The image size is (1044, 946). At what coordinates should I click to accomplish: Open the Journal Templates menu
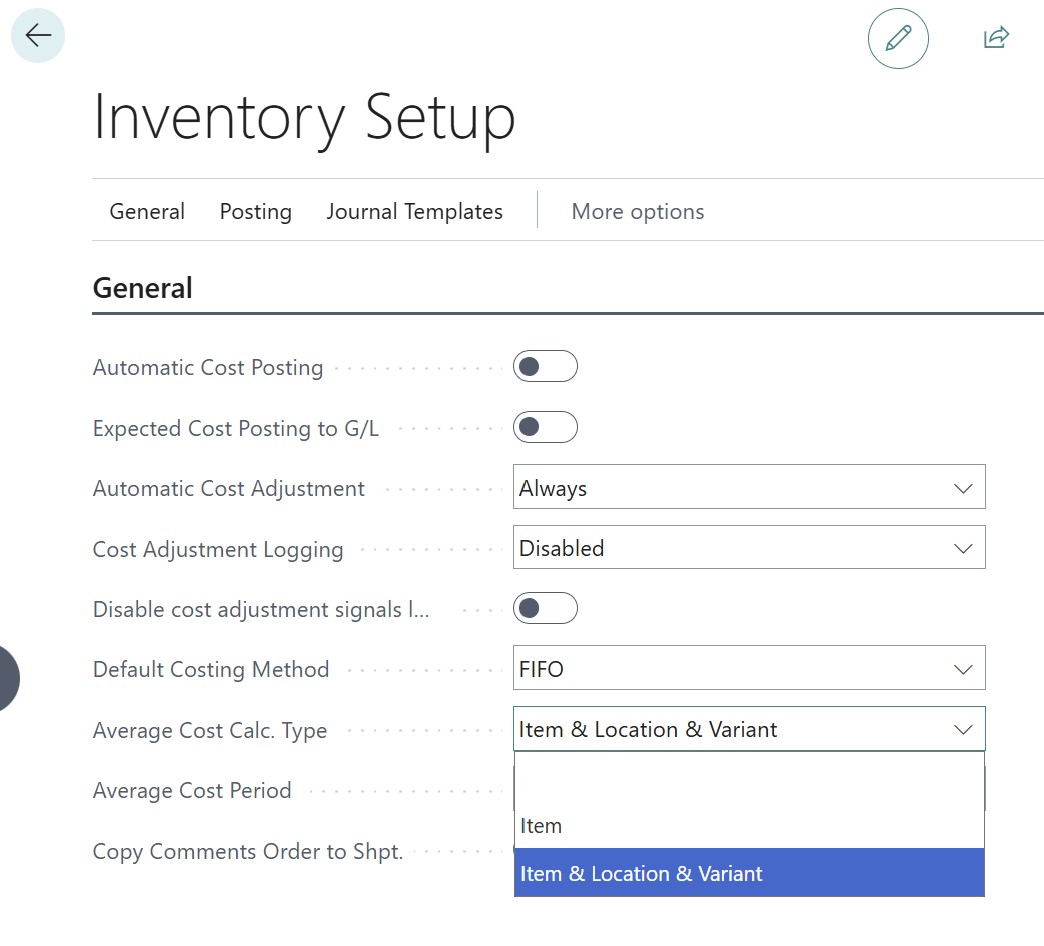(x=414, y=212)
